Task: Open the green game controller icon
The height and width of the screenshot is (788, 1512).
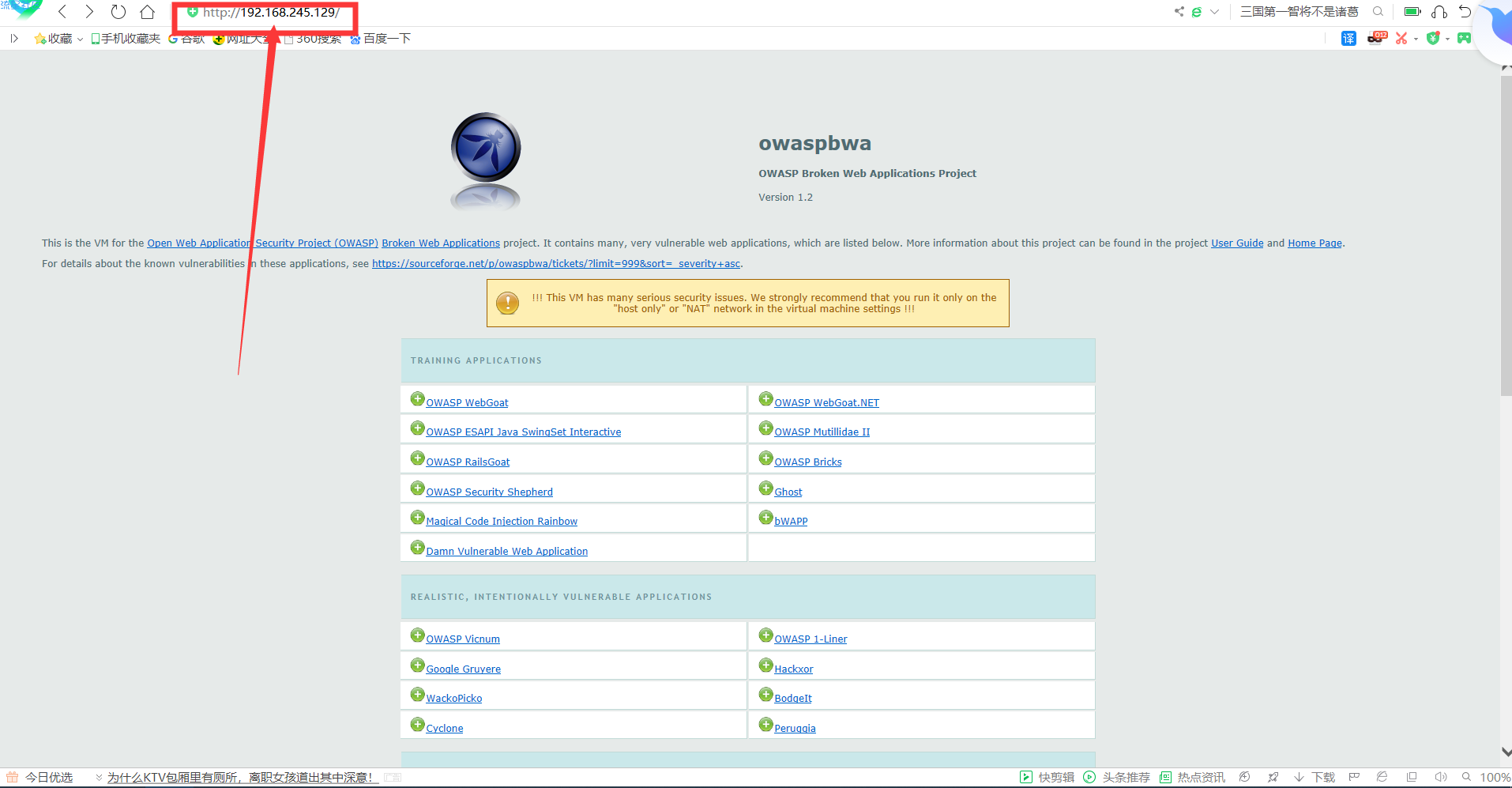Action: coord(1464,38)
